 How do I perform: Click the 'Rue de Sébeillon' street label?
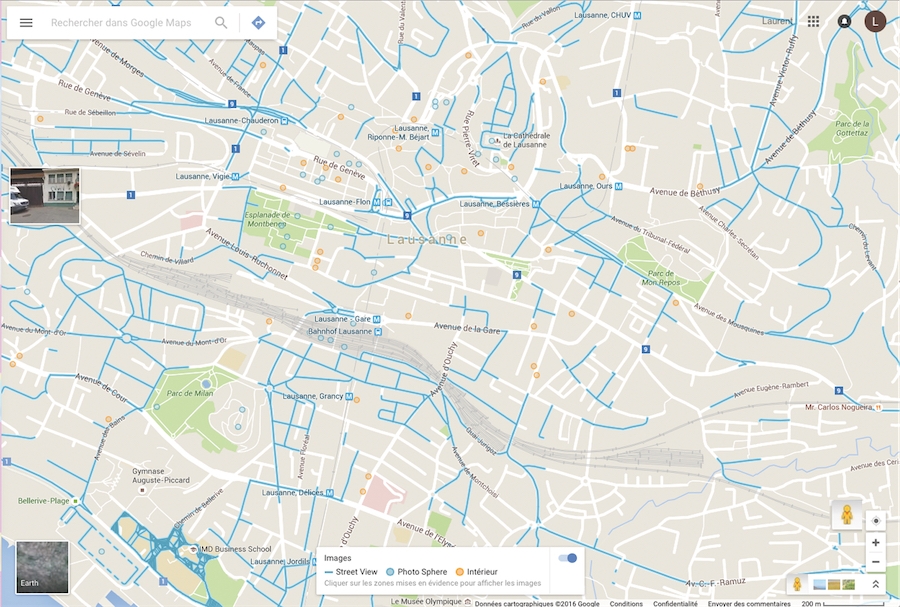[90, 112]
